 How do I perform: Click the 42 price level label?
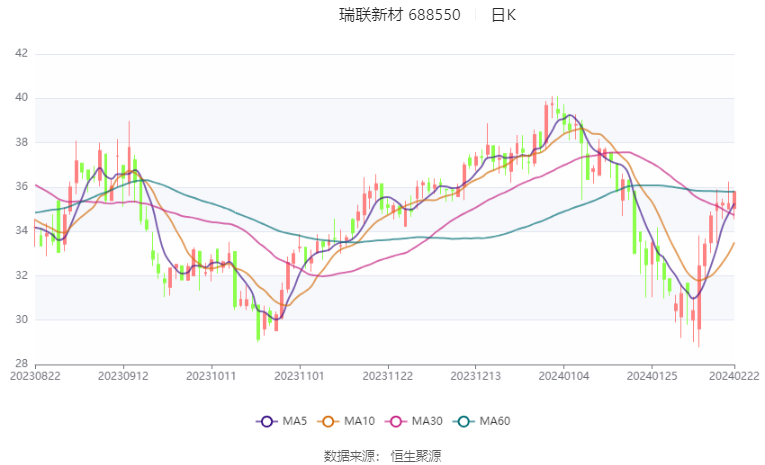coord(20,54)
